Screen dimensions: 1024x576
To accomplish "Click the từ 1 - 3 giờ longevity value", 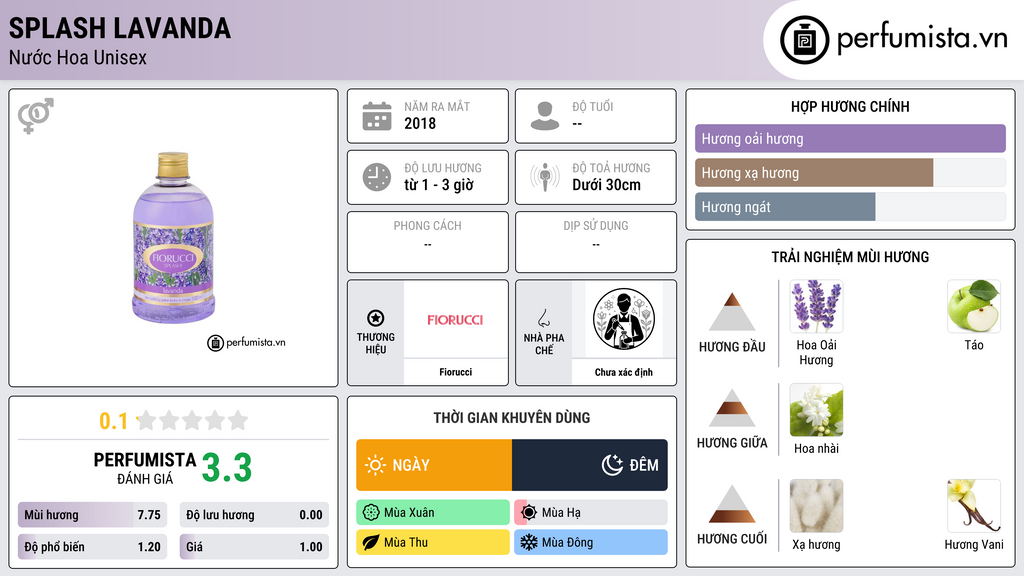I will coord(439,185).
